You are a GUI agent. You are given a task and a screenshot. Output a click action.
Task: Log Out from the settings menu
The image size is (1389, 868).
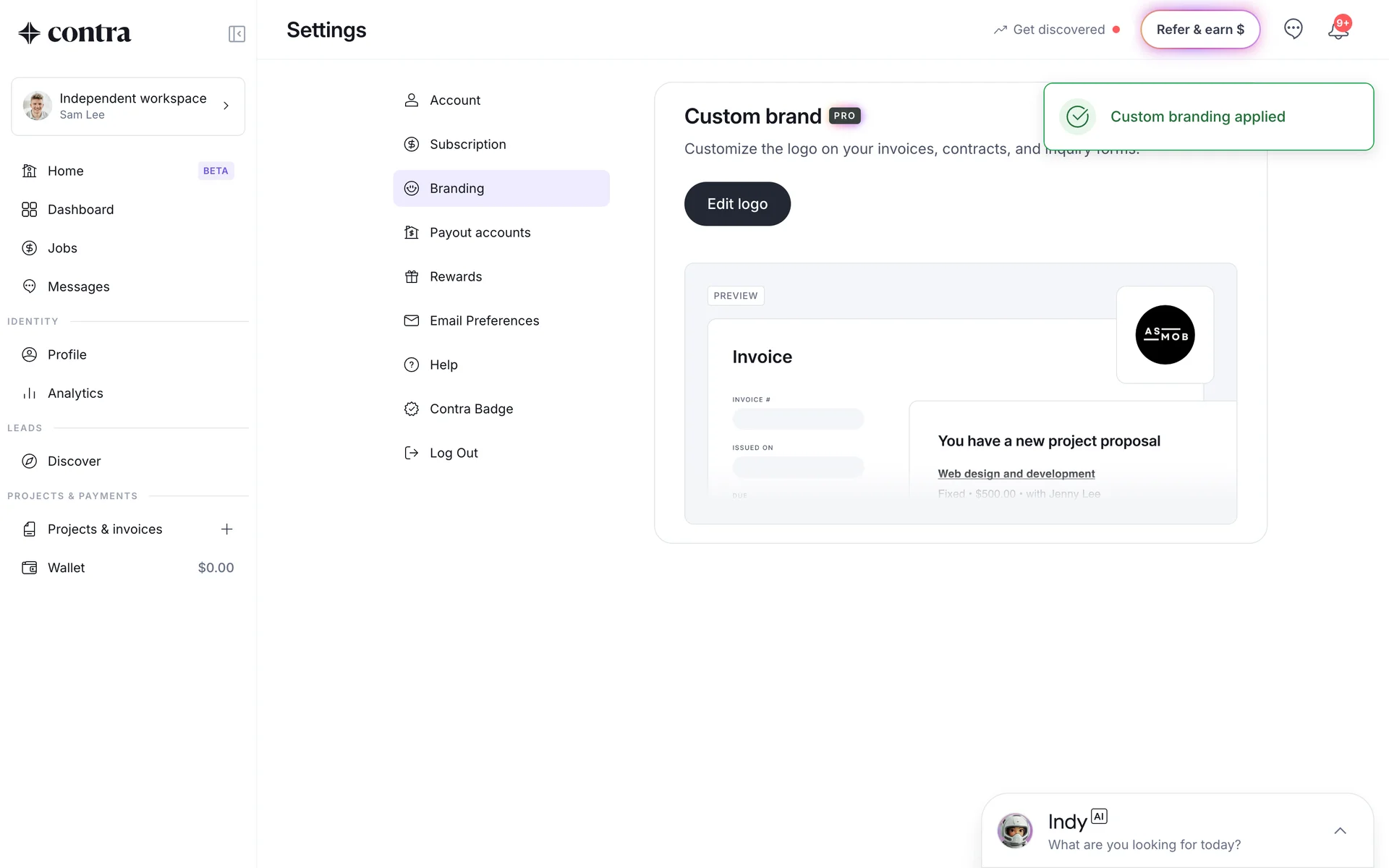(x=454, y=453)
